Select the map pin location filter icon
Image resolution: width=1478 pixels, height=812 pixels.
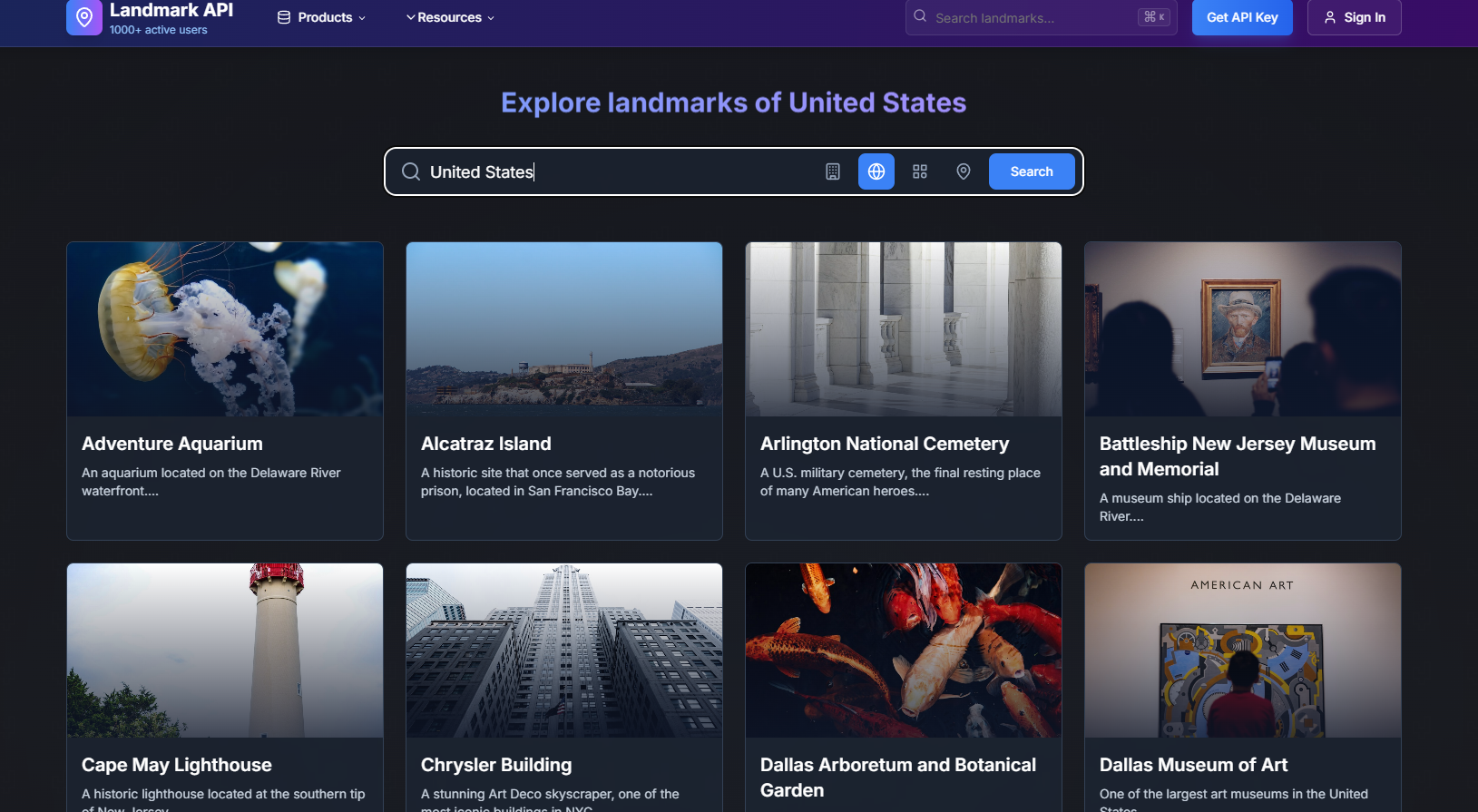click(964, 171)
